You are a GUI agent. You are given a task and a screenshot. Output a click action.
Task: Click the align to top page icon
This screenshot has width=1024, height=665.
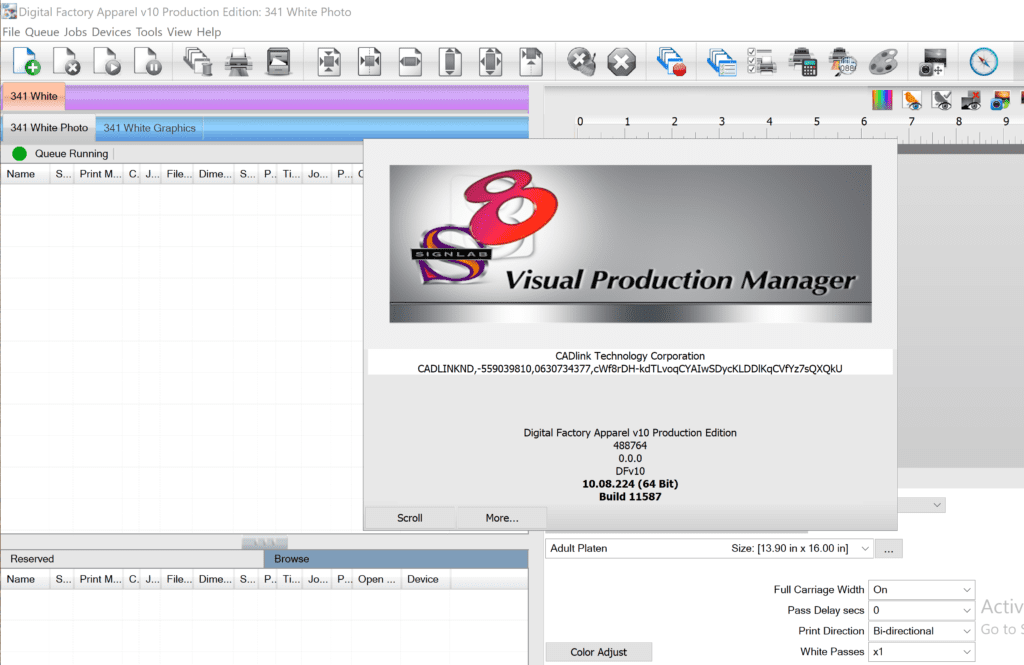531,62
